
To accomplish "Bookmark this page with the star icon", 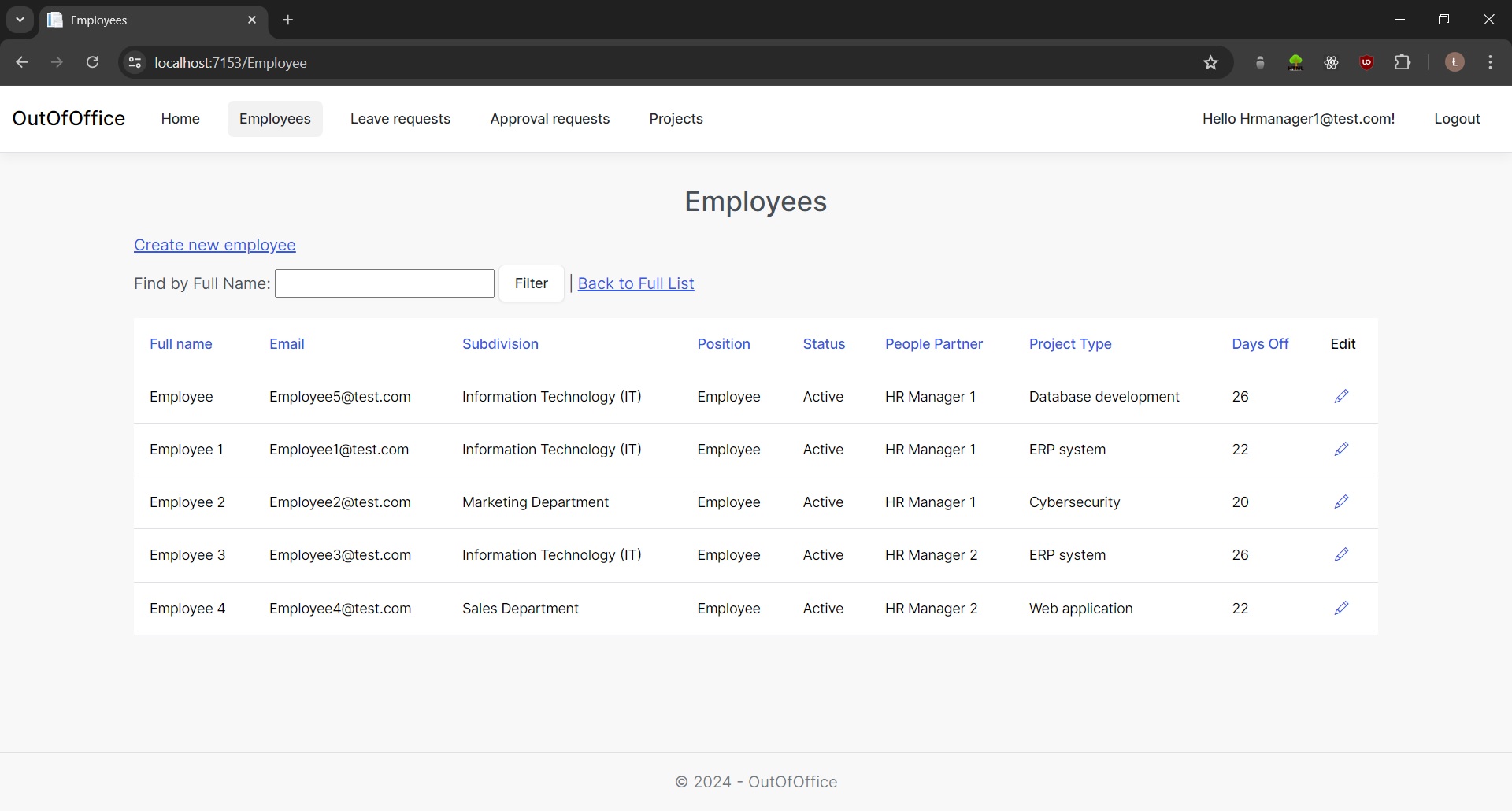I will [x=1210, y=63].
